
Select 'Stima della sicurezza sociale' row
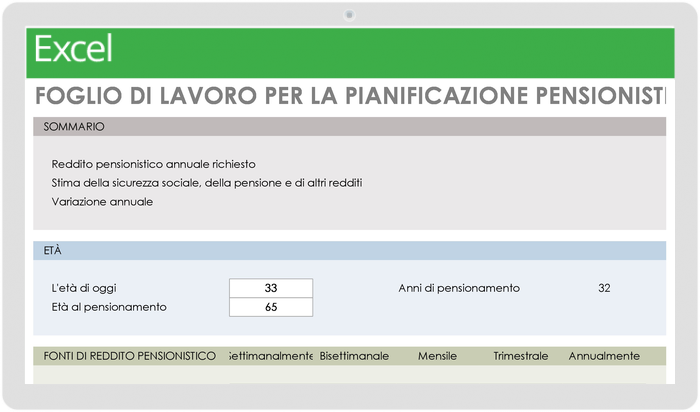[x=207, y=183]
